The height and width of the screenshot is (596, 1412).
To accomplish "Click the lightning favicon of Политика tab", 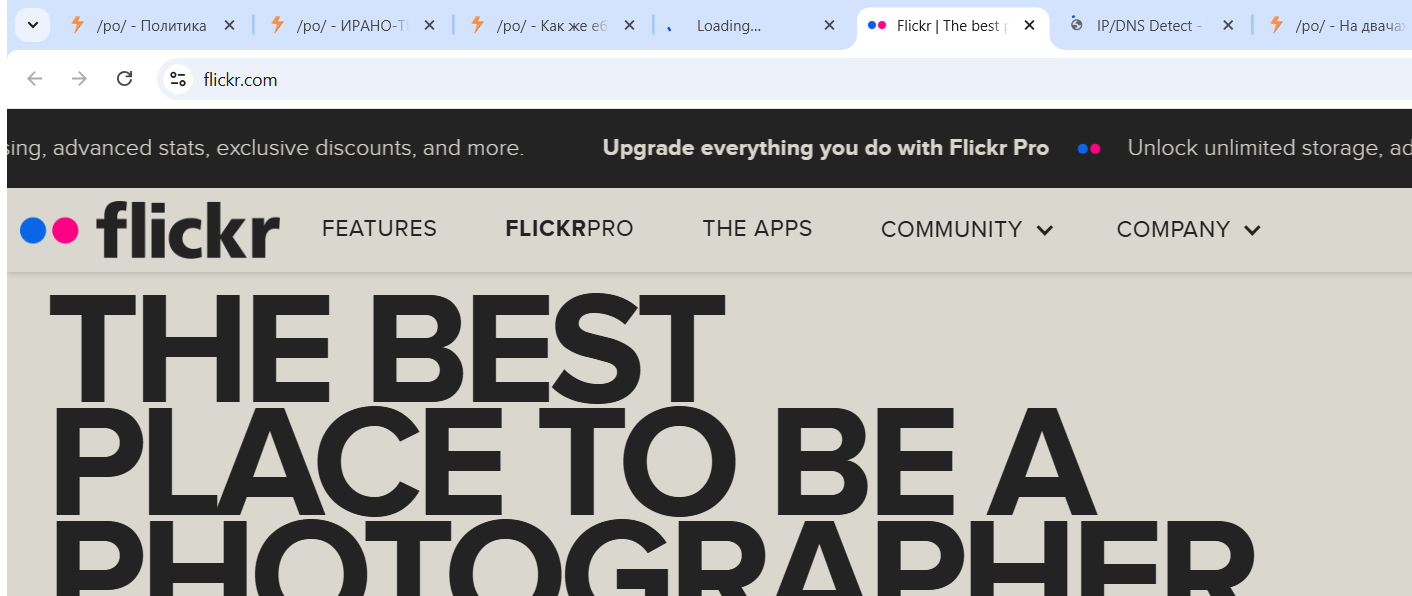I will [x=77, y=25].
